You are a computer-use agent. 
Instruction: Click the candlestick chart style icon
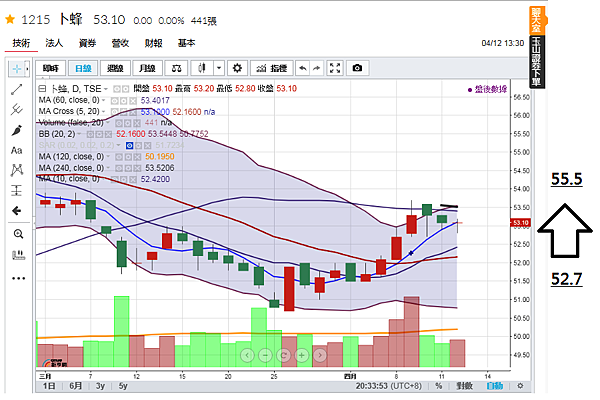click(202, 69)
